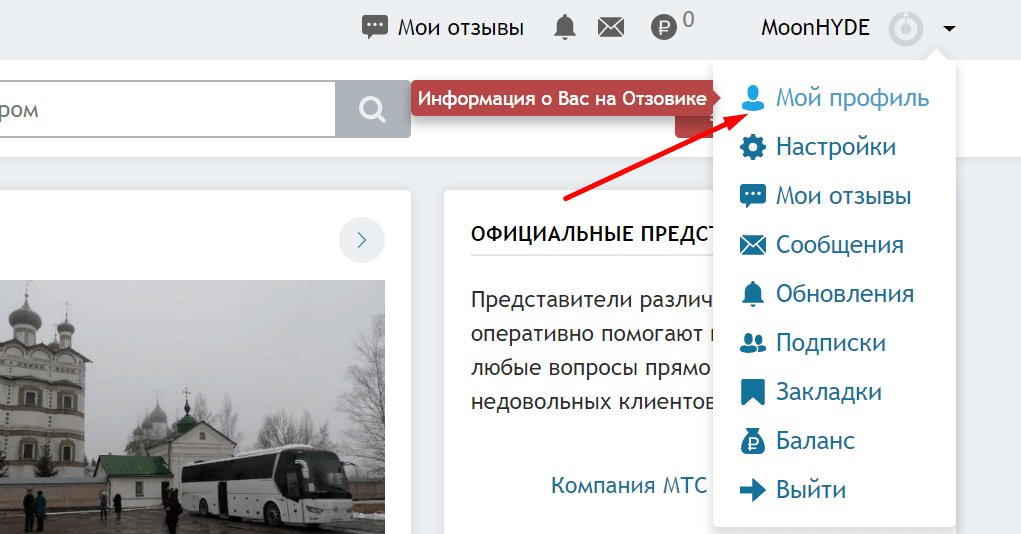Click the bookmark icon beside 'Закладки'
Image resolution: width=1021 pixels, height=534 pixels.
(x=753, y=392)
